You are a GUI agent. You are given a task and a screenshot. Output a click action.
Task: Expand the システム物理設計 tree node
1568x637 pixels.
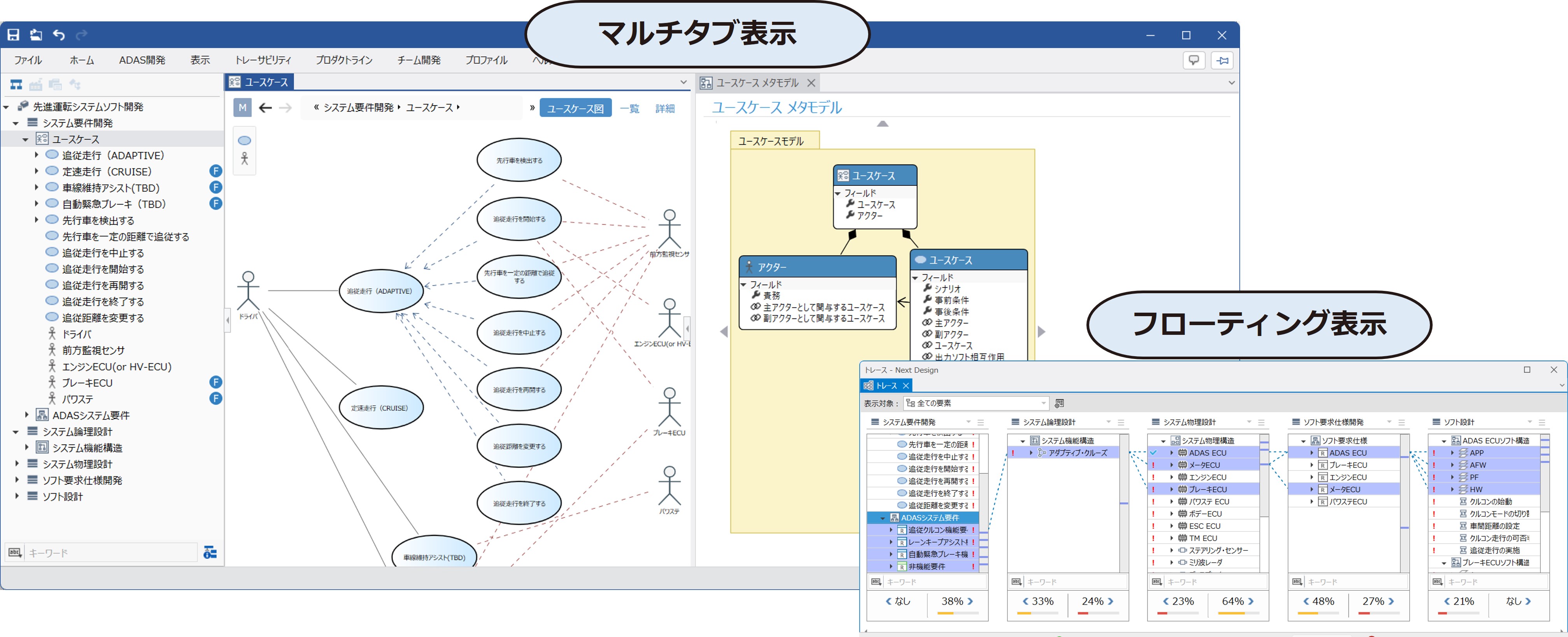click(16, 464)
